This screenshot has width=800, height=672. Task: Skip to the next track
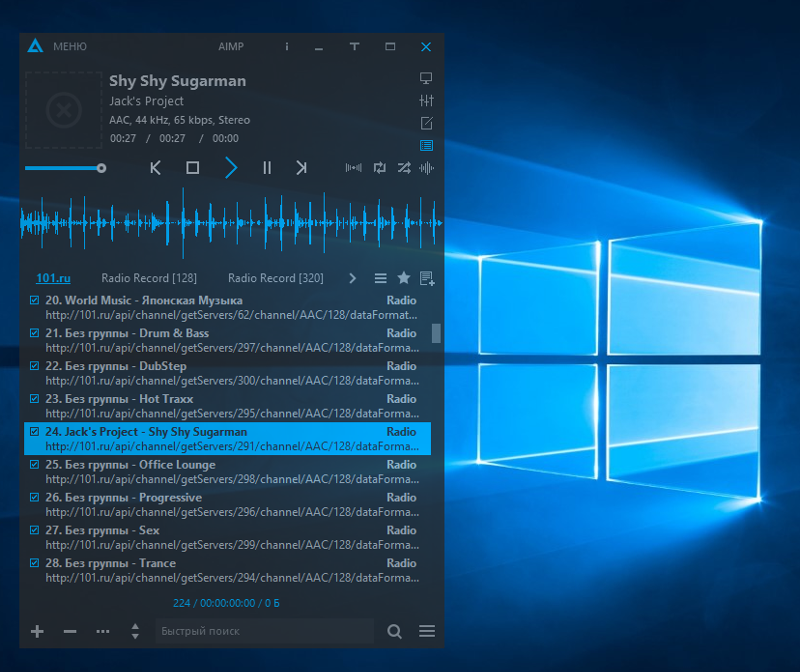point(302,168)
